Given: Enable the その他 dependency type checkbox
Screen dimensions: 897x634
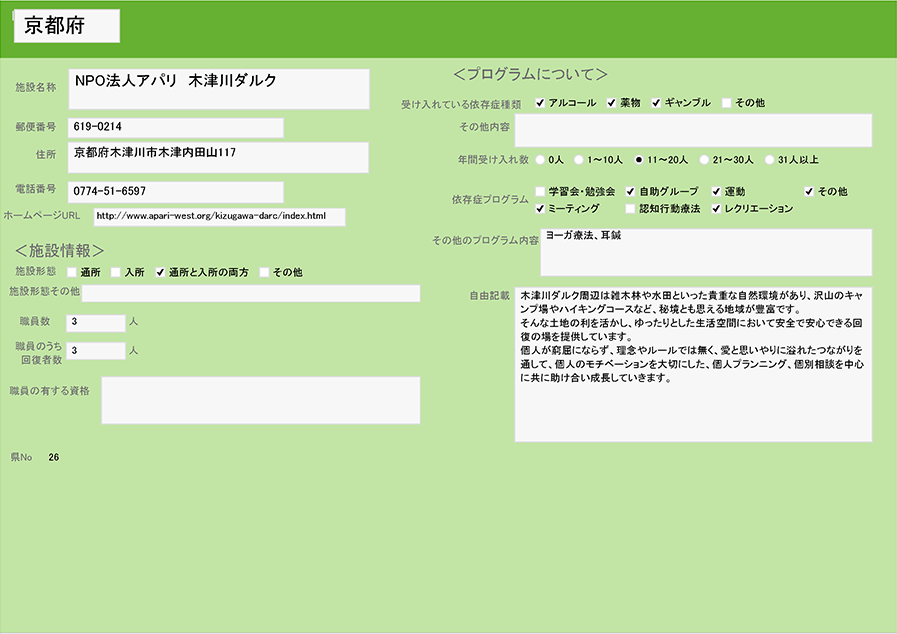Looking at the screenshot, I should tap(727, 103).
